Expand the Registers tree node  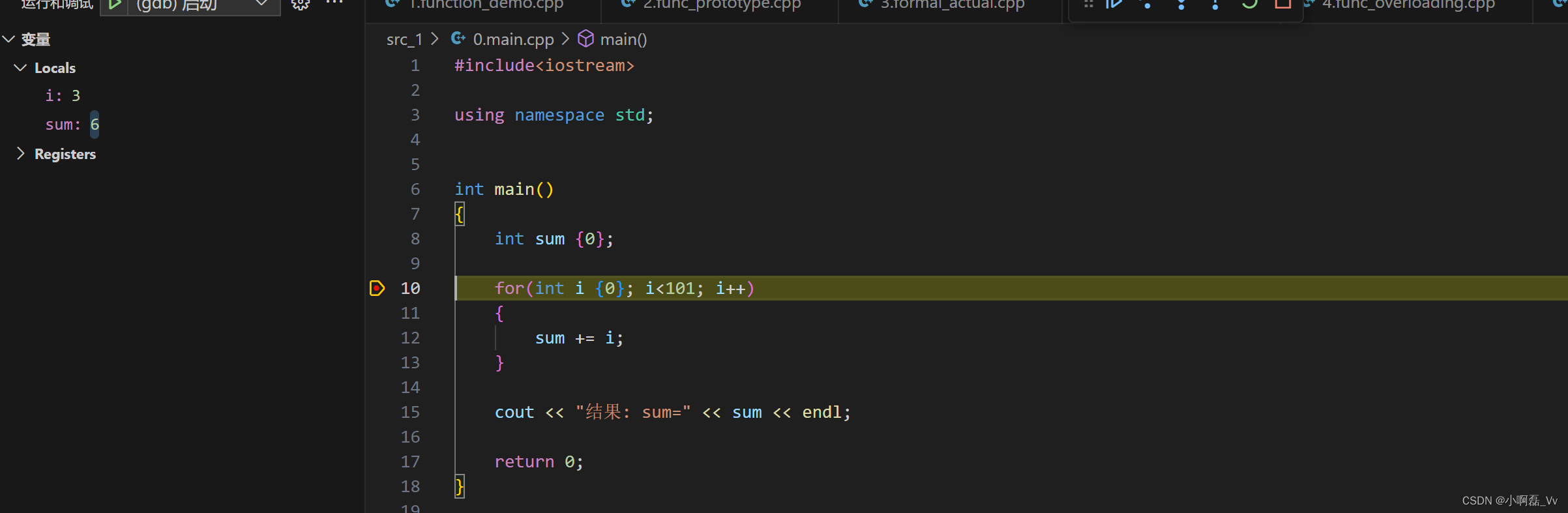[x=20, y=154]
